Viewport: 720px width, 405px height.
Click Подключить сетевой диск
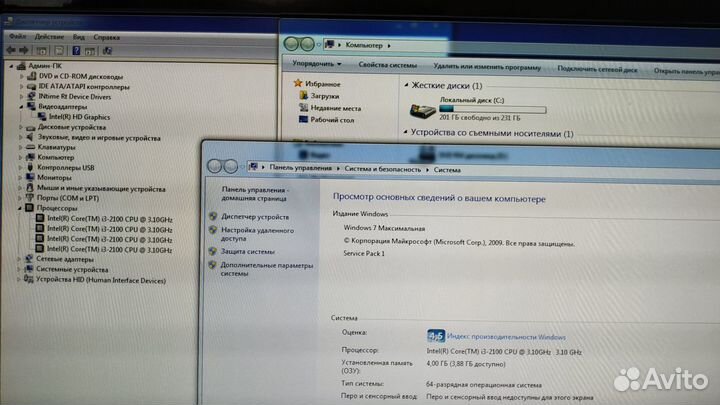pos(597,69)
